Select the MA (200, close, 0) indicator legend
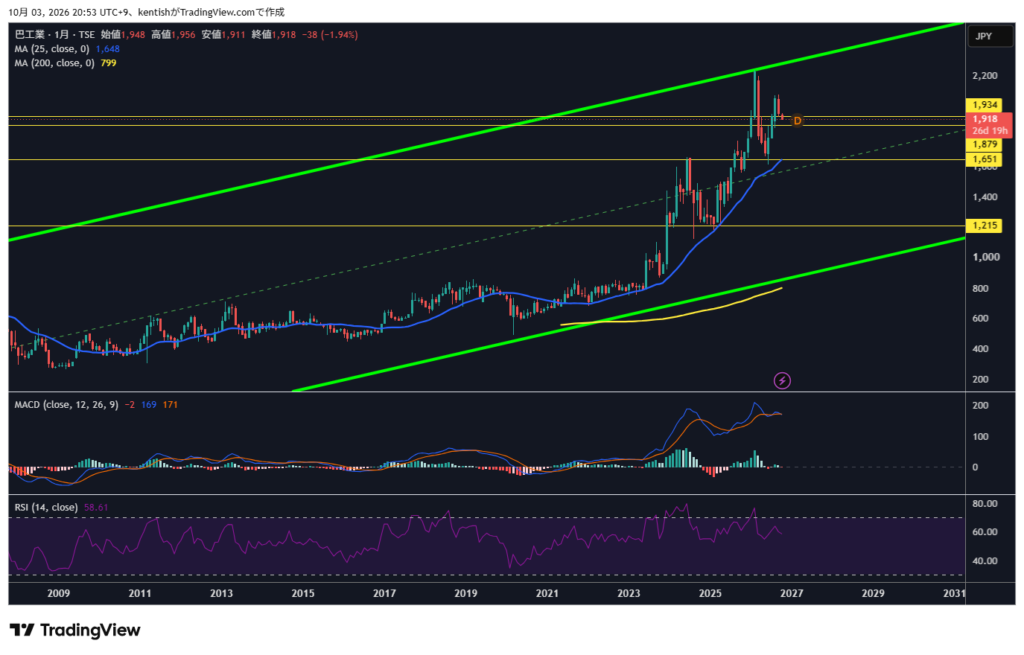The height and width of the screenshot is (655, 1024). point(54,63)
